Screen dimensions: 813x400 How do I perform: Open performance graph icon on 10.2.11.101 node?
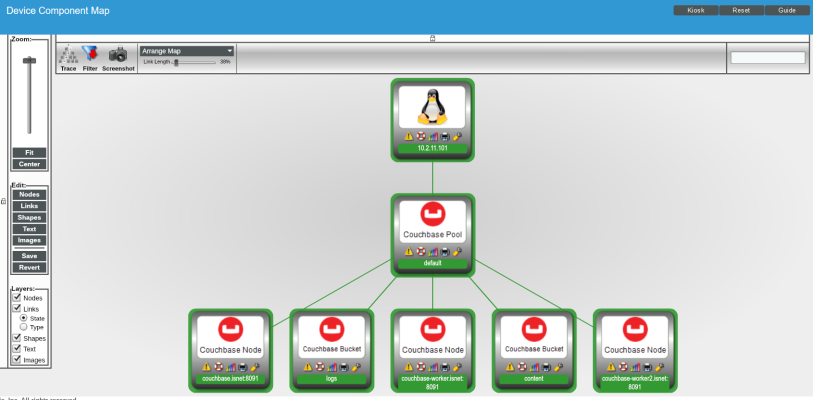pos(433,136)
